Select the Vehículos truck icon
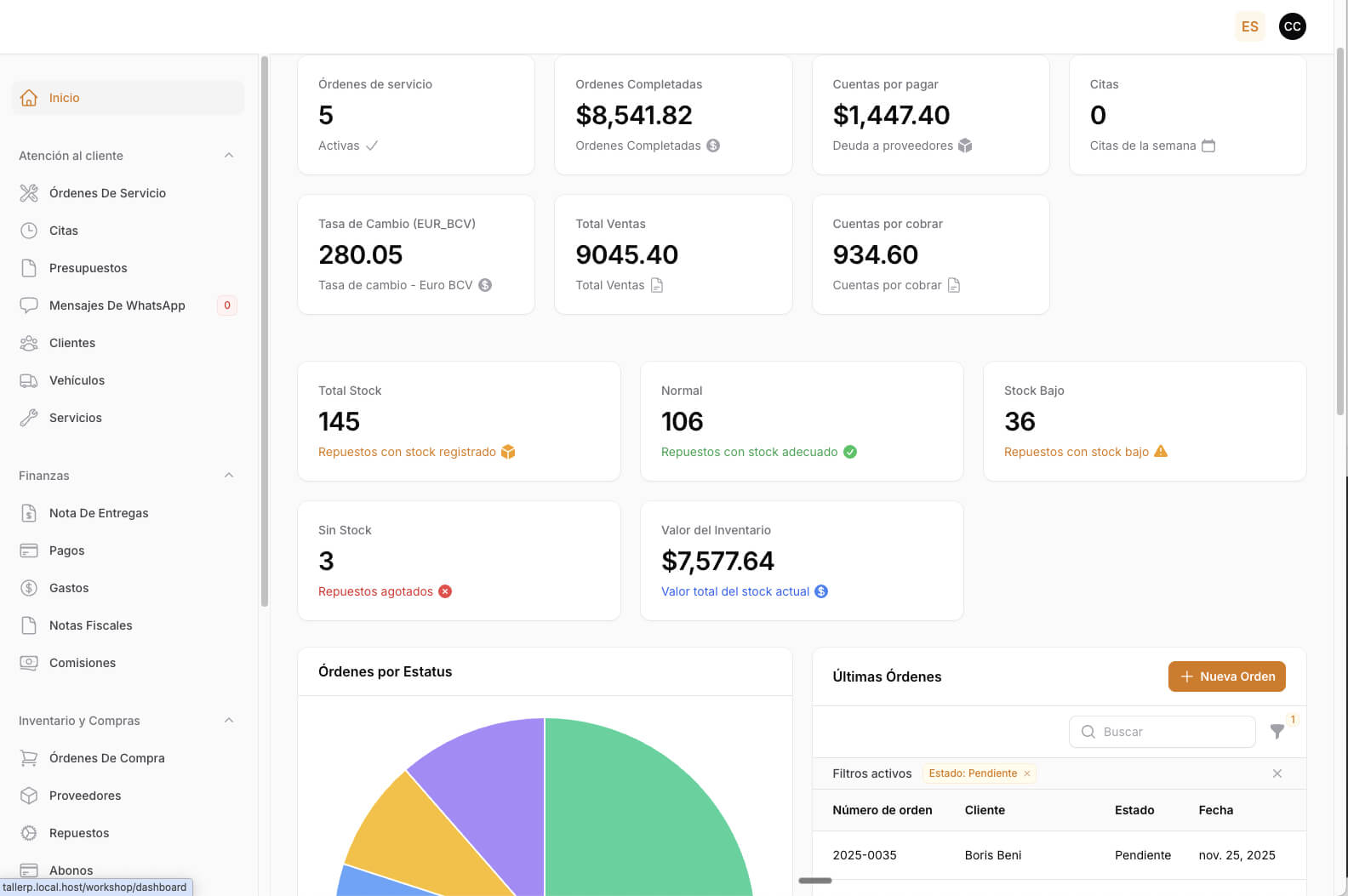Viewport: 1348px width, 896px height. click(x=29, y=380)
